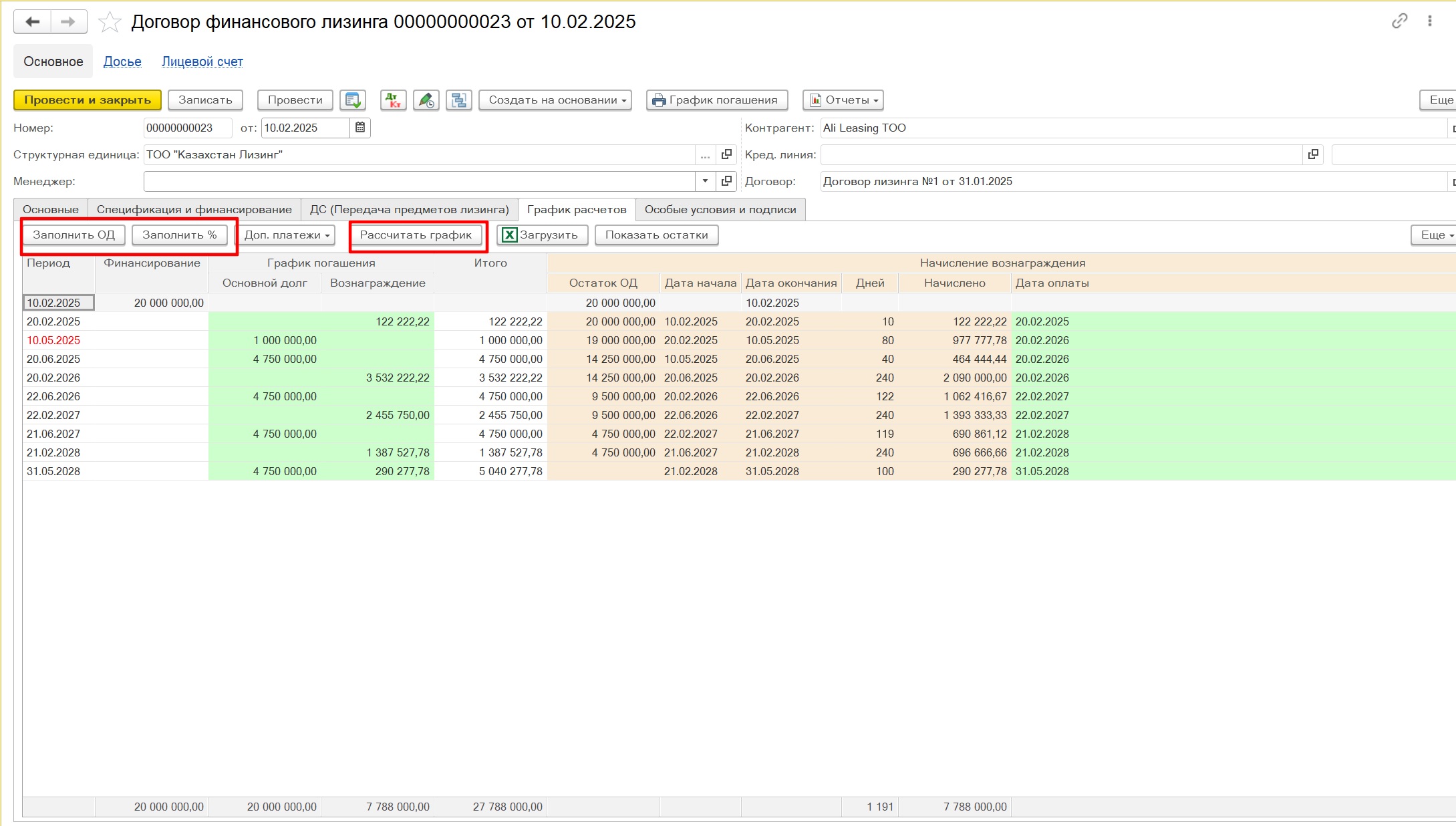This screenshot has width=1456, height=826.
Task: Click Заполнить ОД button
Action: click(x=74, y=235)
